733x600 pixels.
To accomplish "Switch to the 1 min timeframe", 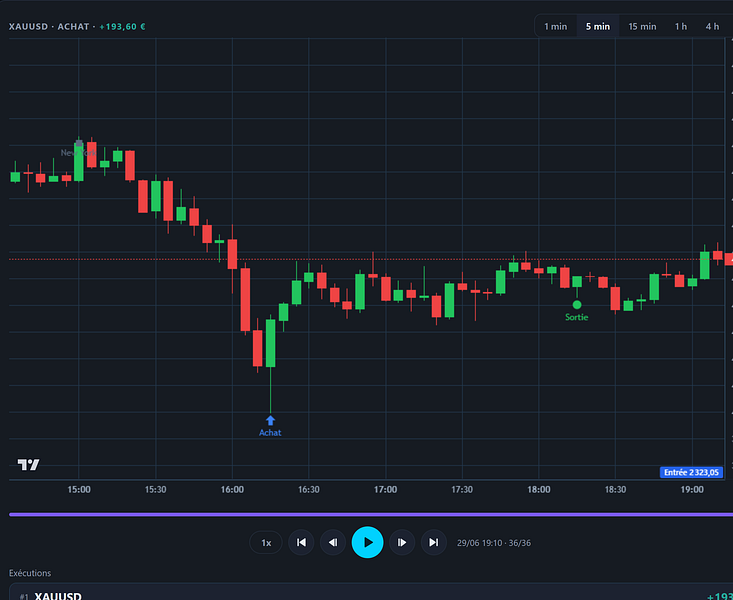I will (555, 27).
